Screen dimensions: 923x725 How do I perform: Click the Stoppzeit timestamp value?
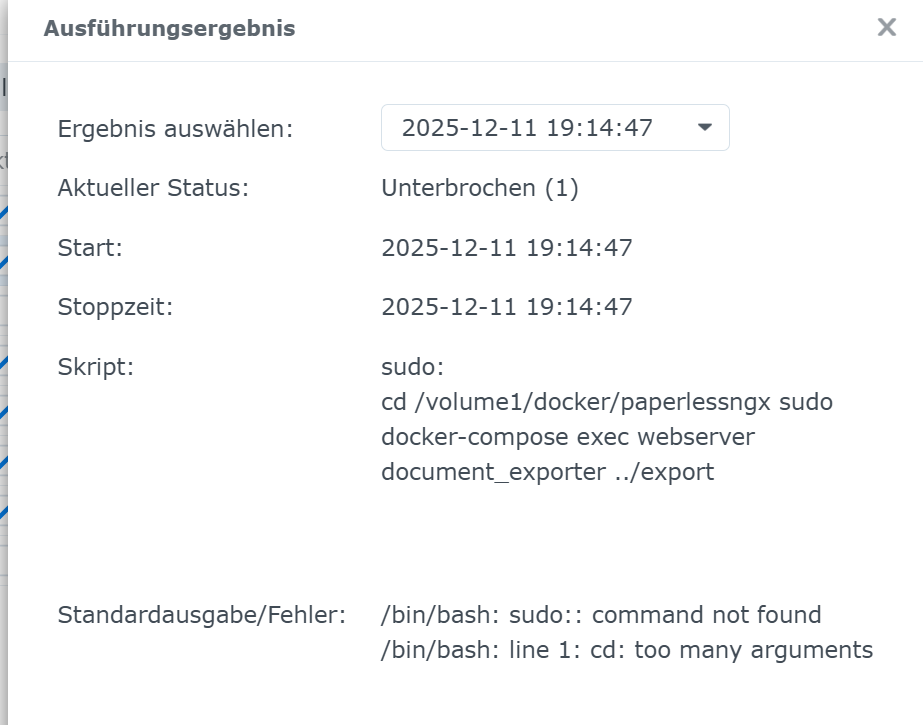click(x=507, y=307)
